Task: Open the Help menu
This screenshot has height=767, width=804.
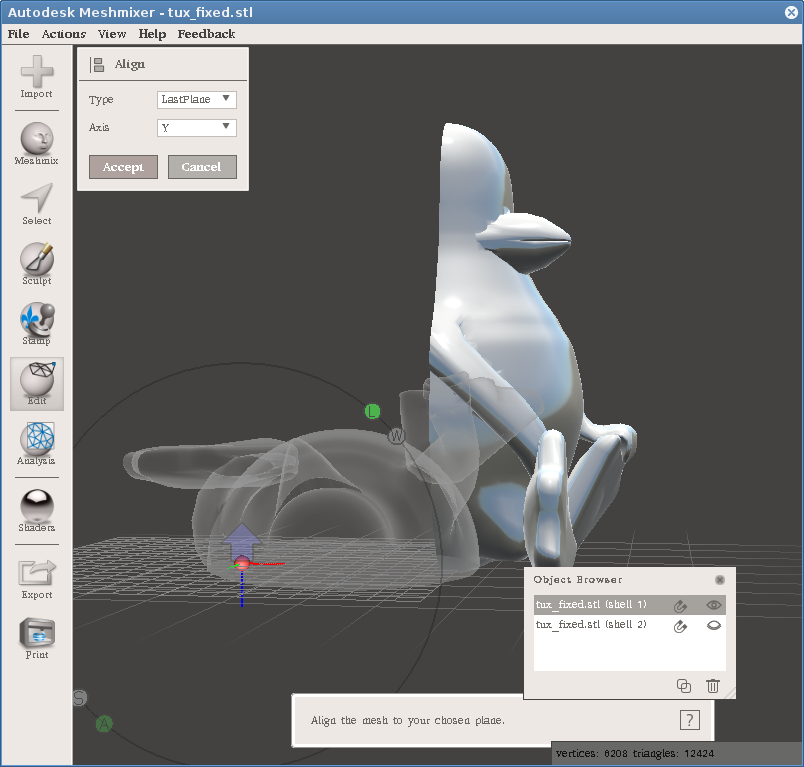Action: (x=152, y=34)
